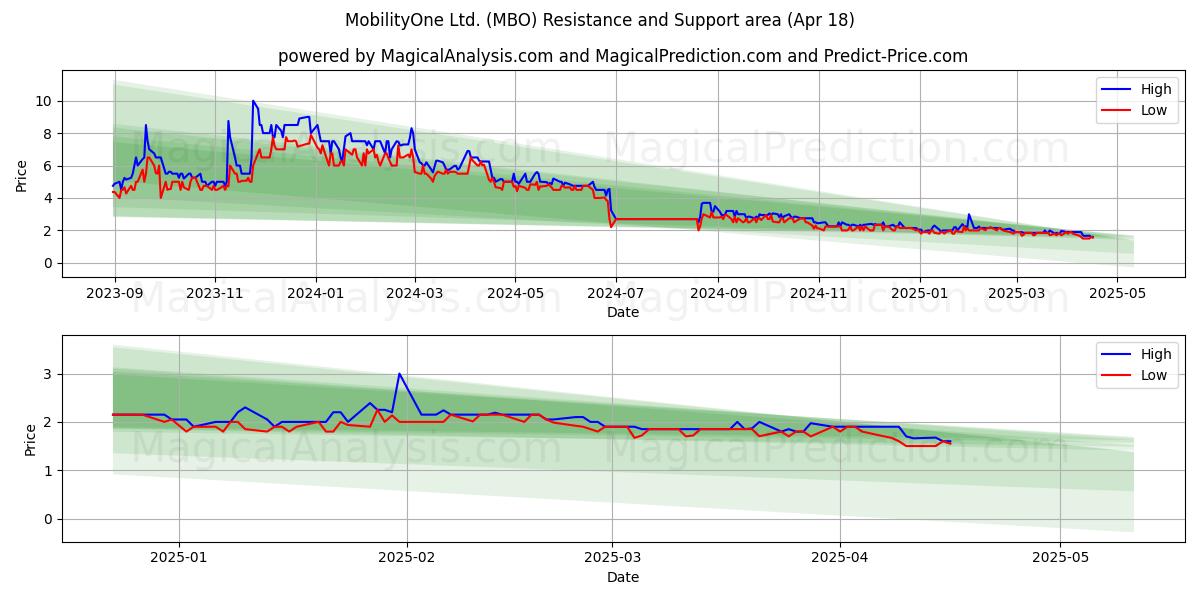
Task: Click the 'Date' x-axis label under the bottom chart
Action: 623,577
